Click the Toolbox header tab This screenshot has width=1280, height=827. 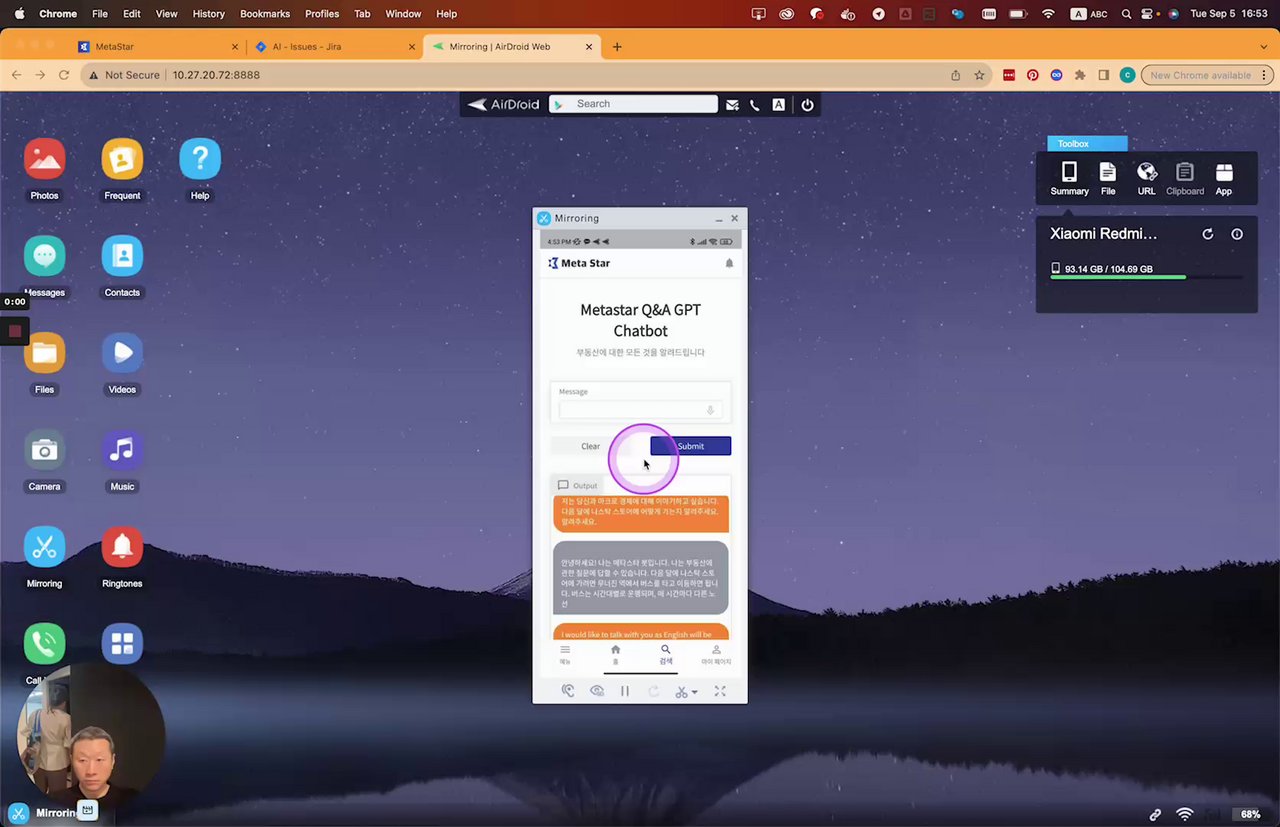coord(1087,144)
